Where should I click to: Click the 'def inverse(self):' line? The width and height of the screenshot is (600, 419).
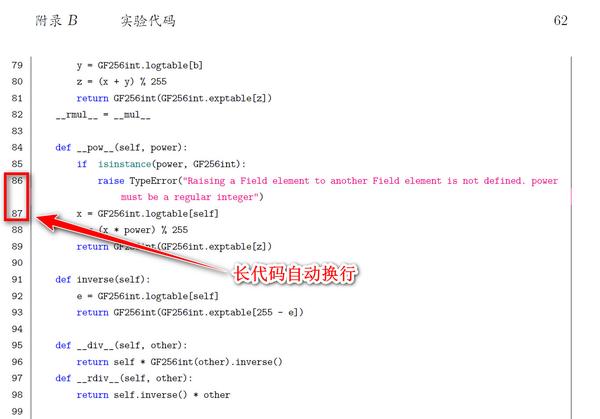103,279
